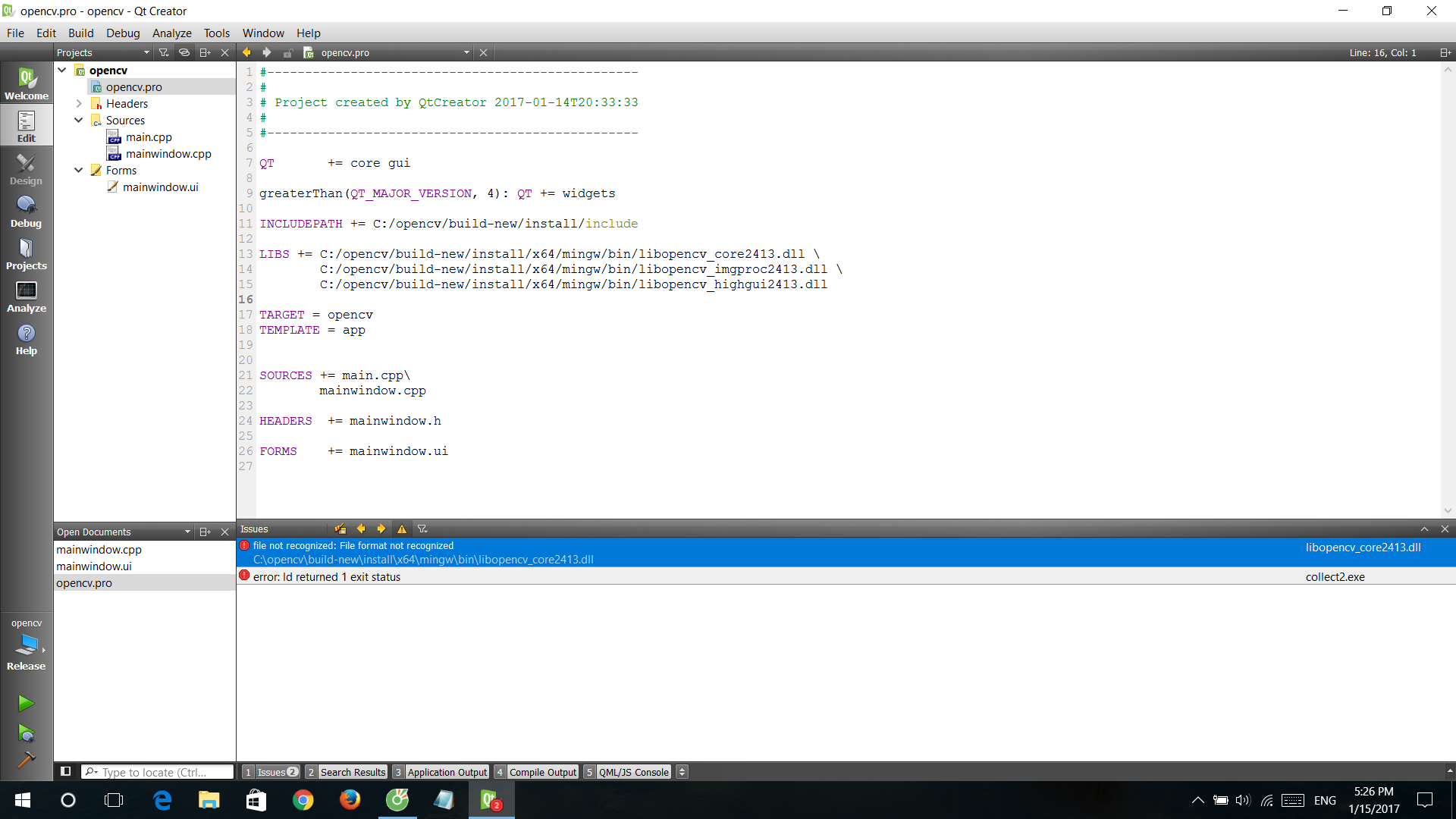Open the Open Documents view dropdown
The image size is (1456, 819).
tap(124, 532)
